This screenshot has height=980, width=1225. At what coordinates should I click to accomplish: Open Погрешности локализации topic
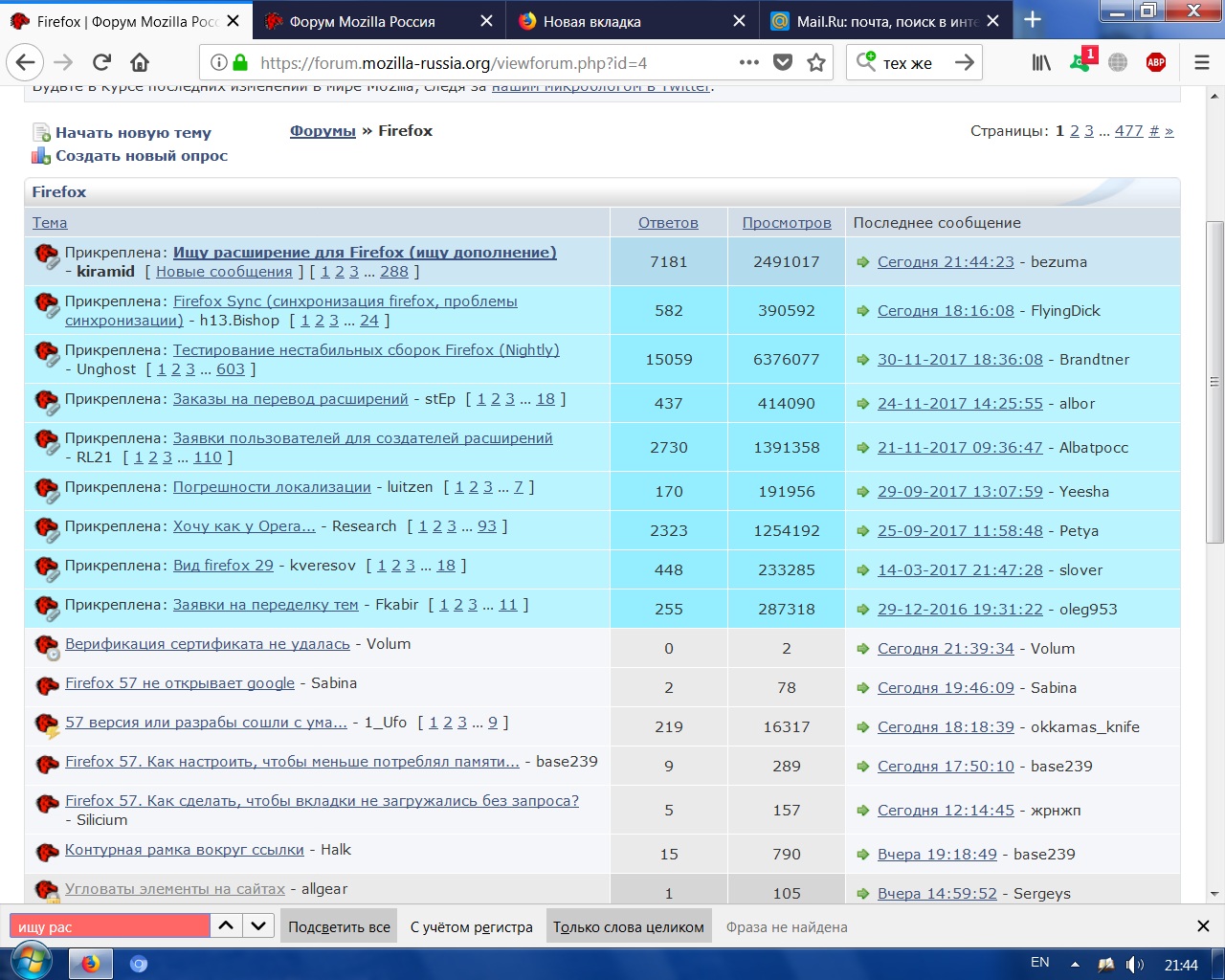272,487
